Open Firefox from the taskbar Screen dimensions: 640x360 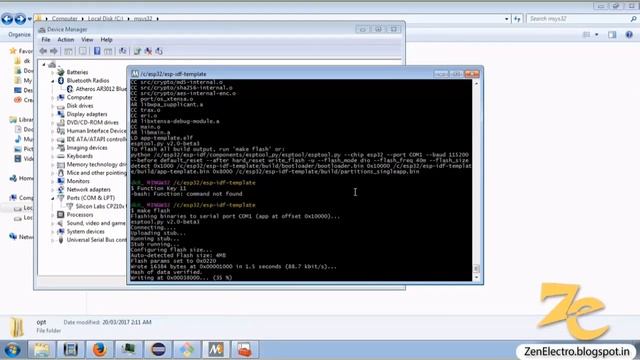(100, 350)
